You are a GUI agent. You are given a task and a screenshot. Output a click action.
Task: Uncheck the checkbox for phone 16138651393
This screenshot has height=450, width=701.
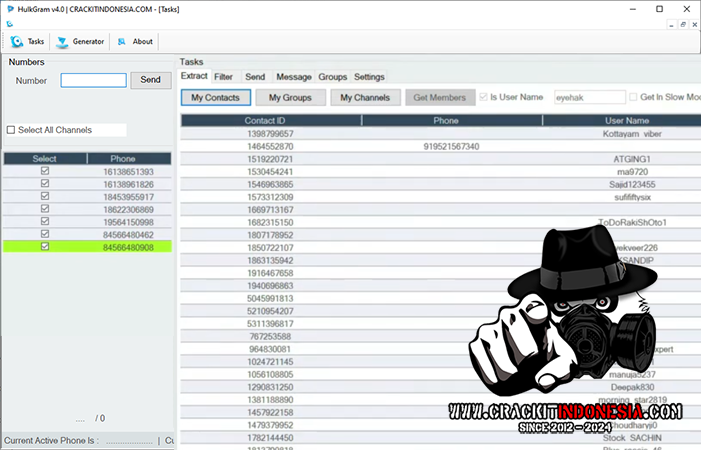44,172
